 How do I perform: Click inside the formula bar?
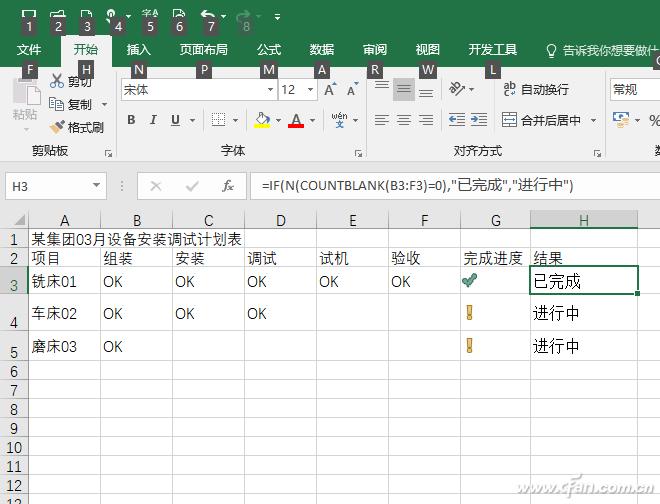(455, 185)
